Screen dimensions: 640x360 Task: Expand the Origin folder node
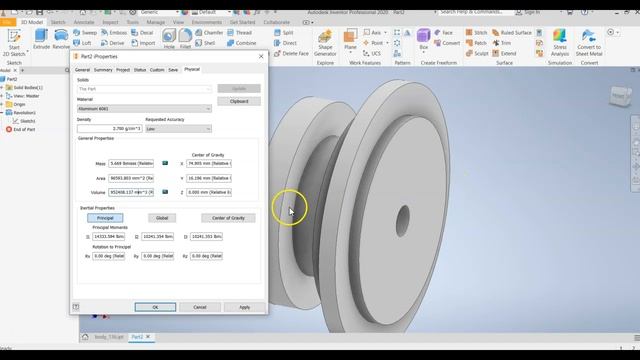[x=2, y=104]
